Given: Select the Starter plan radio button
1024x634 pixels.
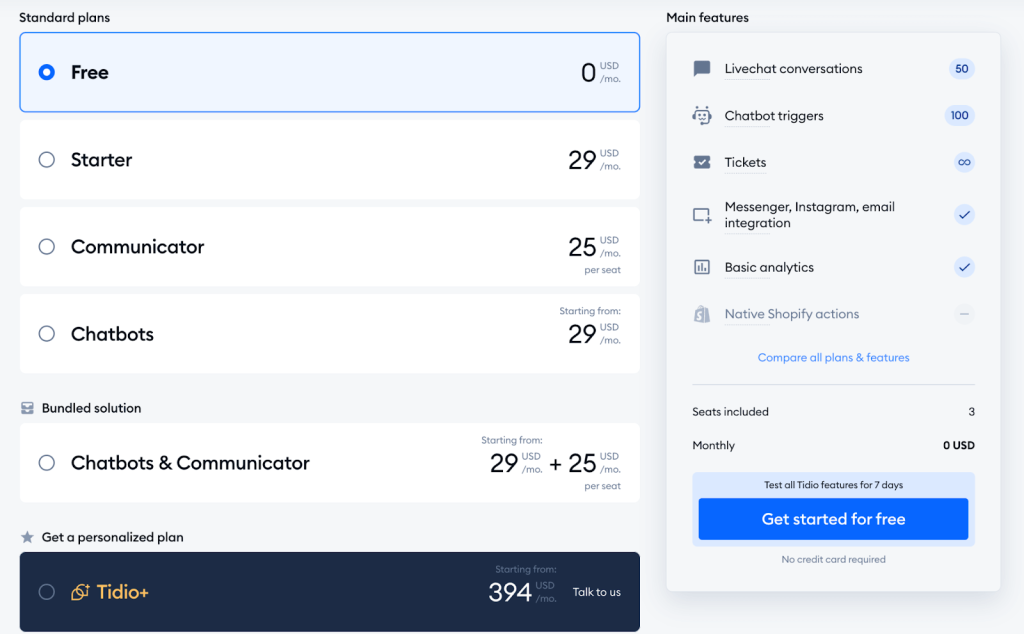Looking at the screenshot, I should (46, 159).
